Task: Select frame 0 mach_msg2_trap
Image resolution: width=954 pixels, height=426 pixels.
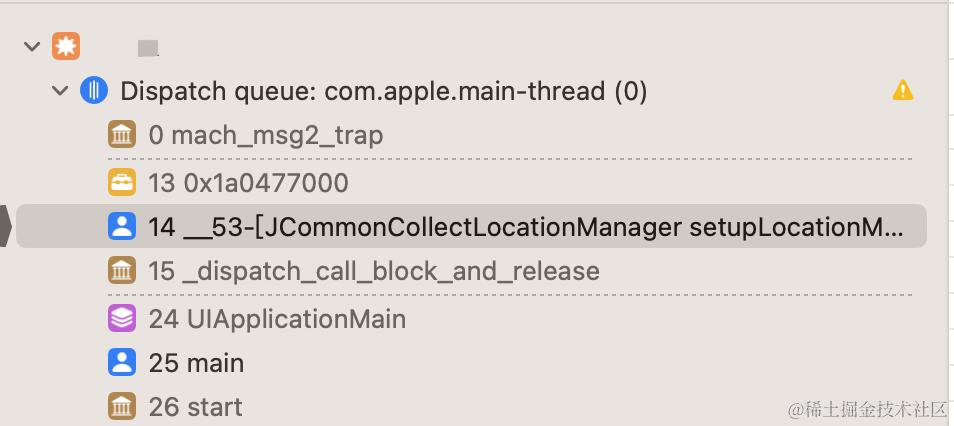Action: click(472, 135)
